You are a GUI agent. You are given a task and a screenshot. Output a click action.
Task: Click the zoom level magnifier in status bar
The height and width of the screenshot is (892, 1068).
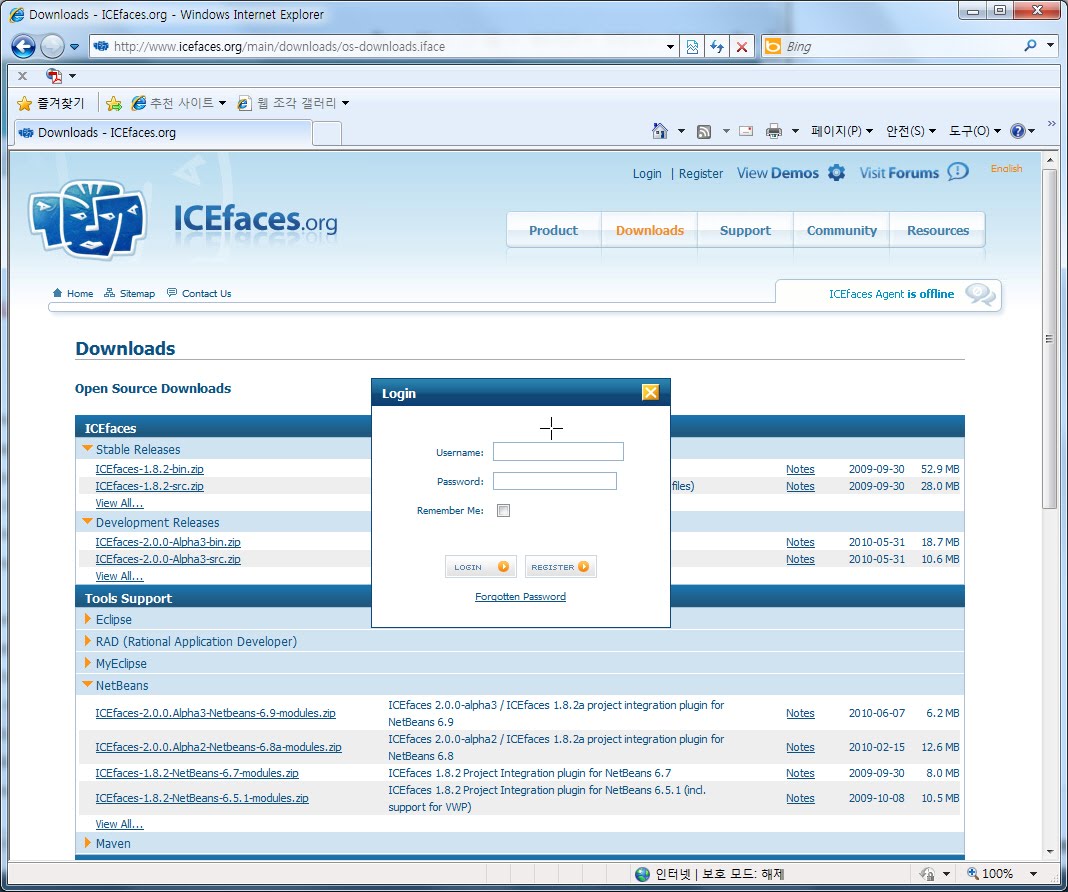(973, 873)
